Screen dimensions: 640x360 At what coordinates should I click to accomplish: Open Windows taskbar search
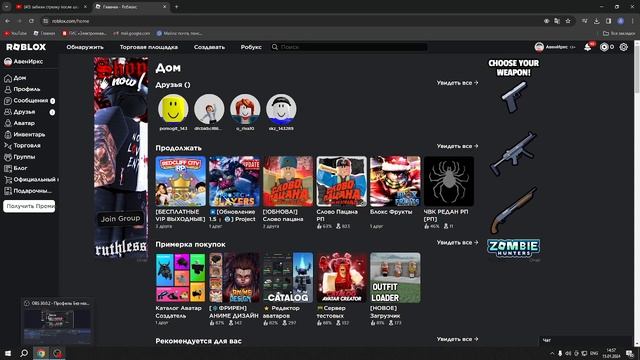pyautogui.click(x=24, y=353)
